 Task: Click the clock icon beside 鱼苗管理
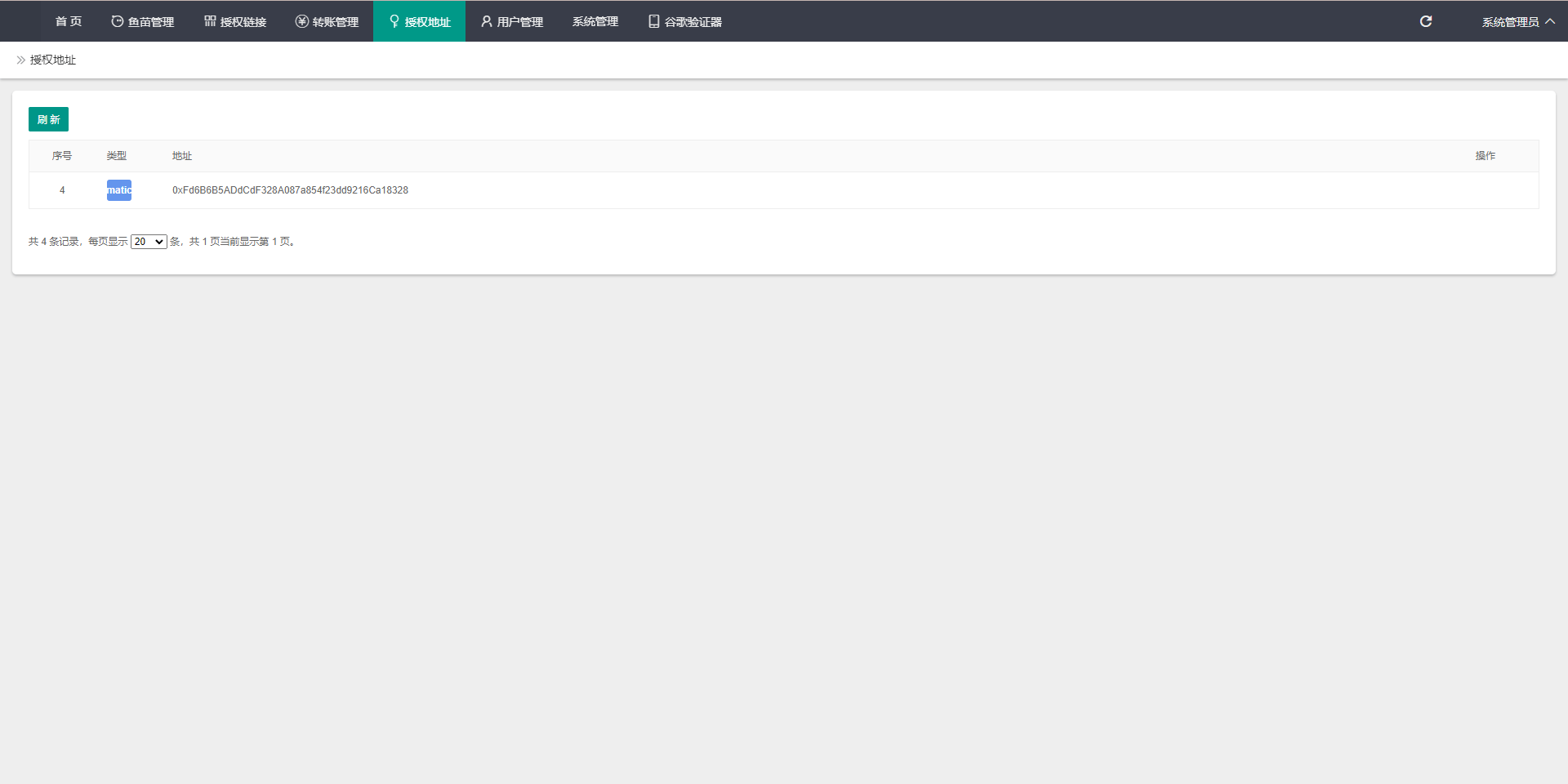coord(118,21)
